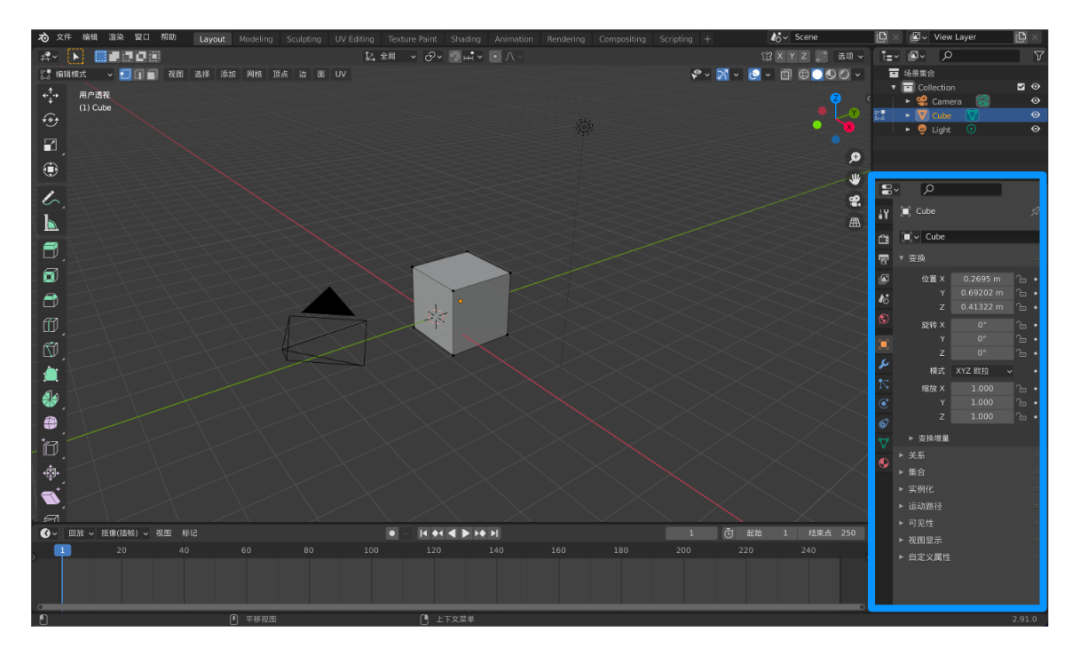Open the 编辑模式 mode dropdown
This screenshot has height=656, width=1080.
click(76, 74)
